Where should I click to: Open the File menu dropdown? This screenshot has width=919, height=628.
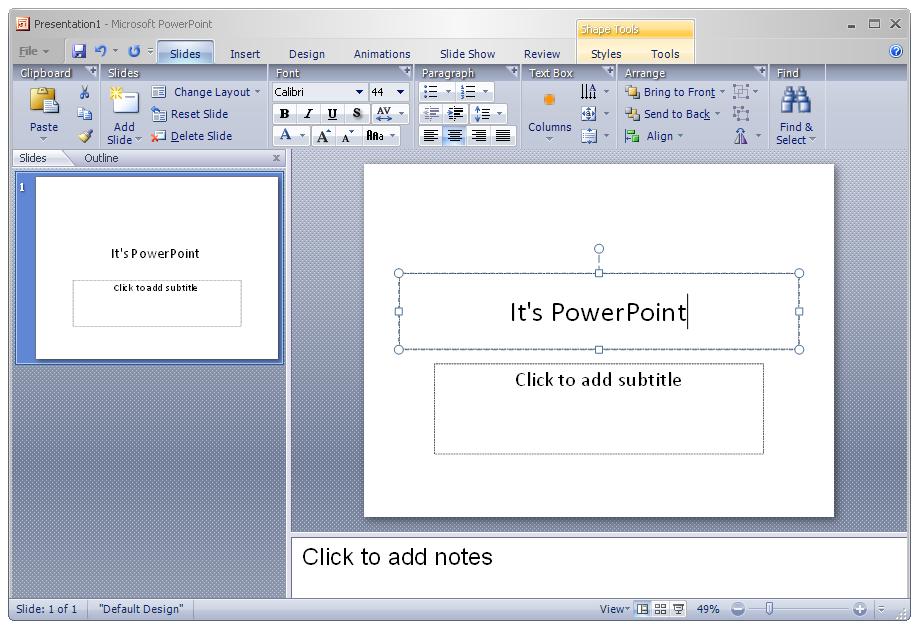click(34, 51)
